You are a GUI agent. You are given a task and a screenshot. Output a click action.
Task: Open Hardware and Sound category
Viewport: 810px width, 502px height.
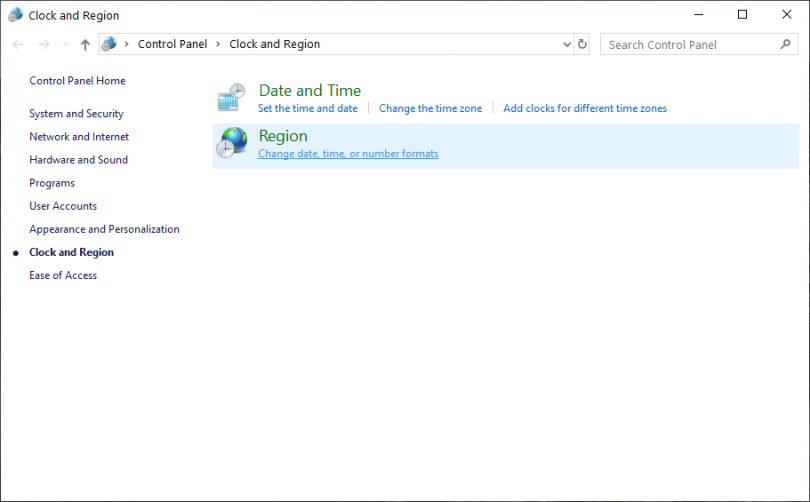pyautogui.click(x=79, y=160)
